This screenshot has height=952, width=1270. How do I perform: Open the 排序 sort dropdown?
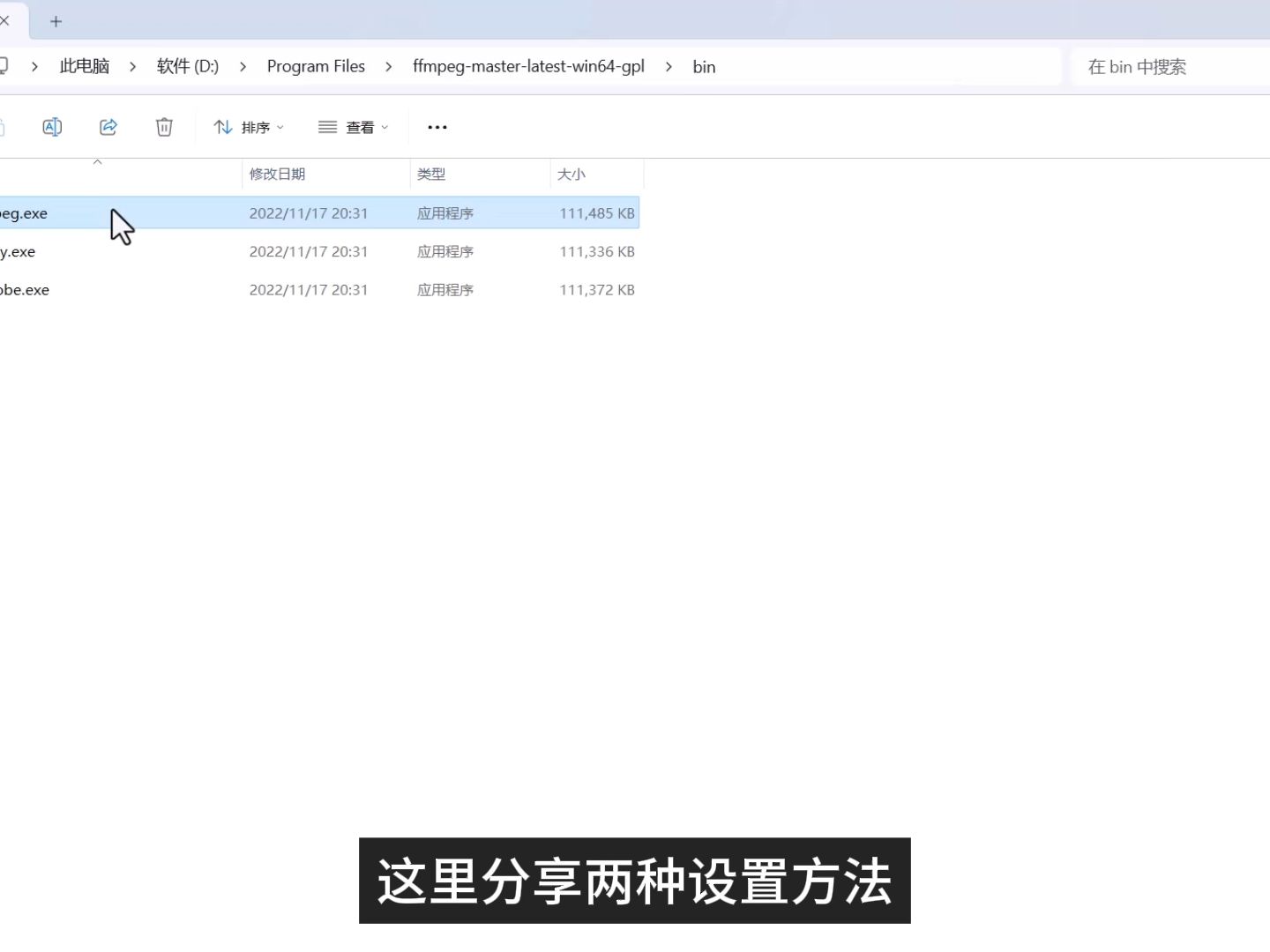click(249, 127)
